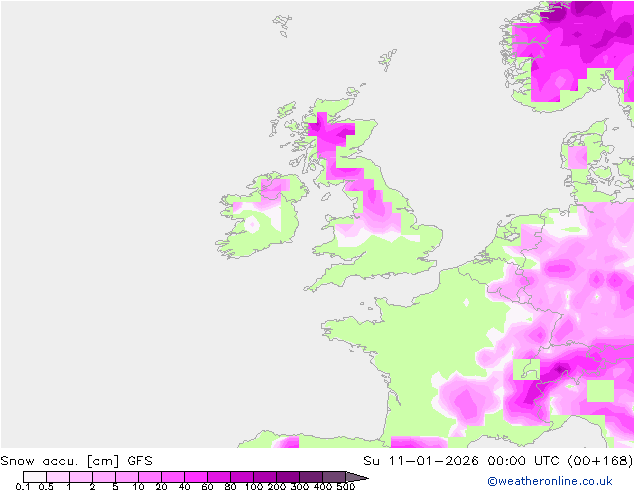Select the 0.1–0.5 cm legend swatch
This screenshot has height=490, width=634.
point(35,477)
